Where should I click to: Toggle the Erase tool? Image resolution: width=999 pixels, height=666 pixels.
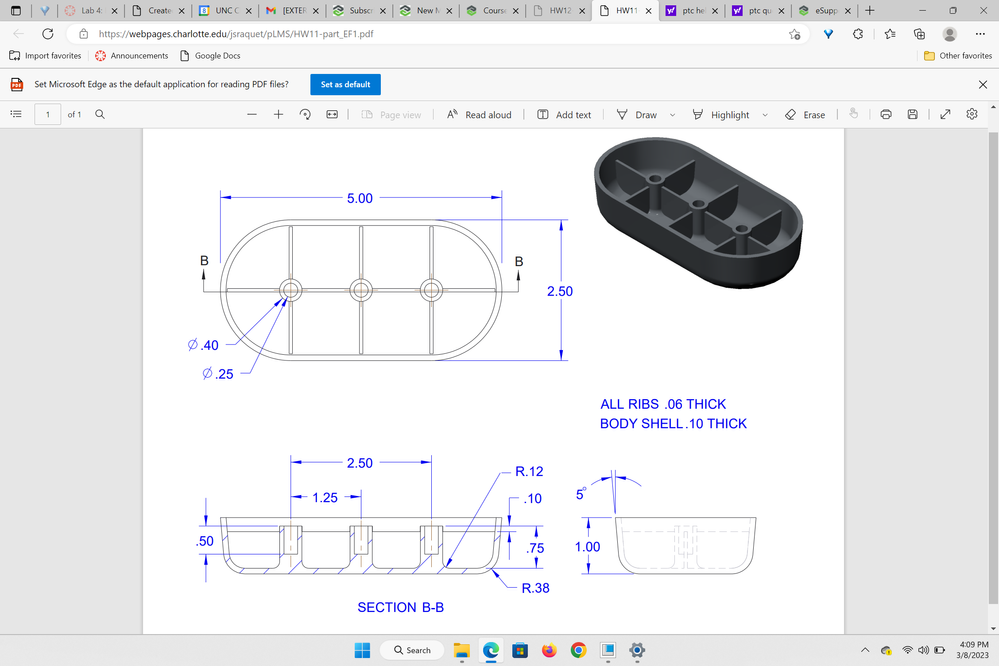pos(805,115)
